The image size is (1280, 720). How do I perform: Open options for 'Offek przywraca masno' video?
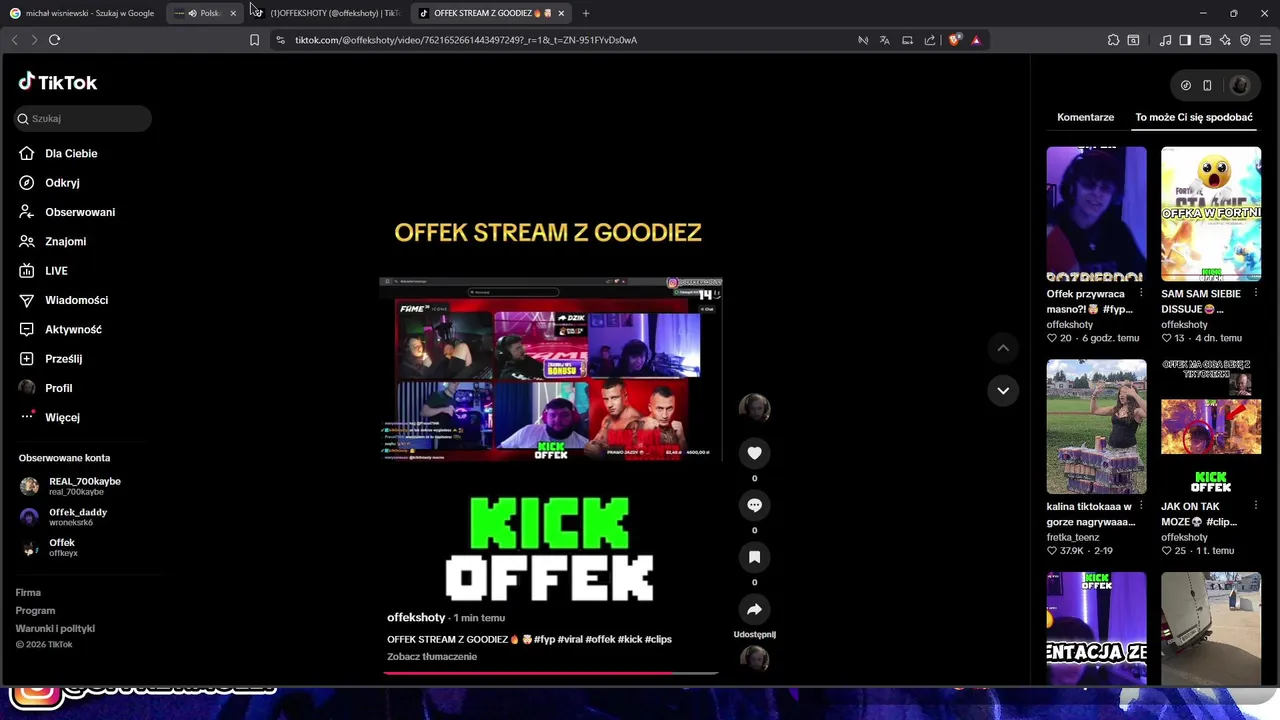1141,294
